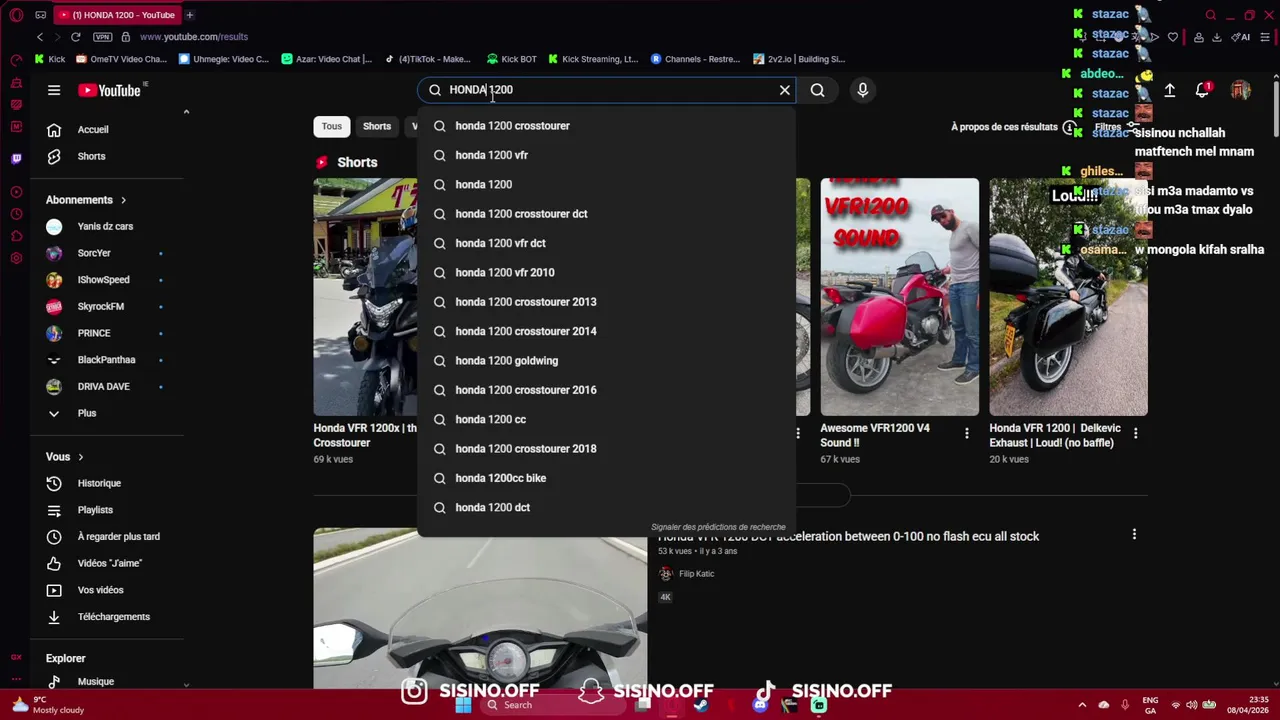This screenshot has height=720, width=1280.
Task: Play the VFR 1200 DCT acceleration video
Action: (x=480, y=608)
